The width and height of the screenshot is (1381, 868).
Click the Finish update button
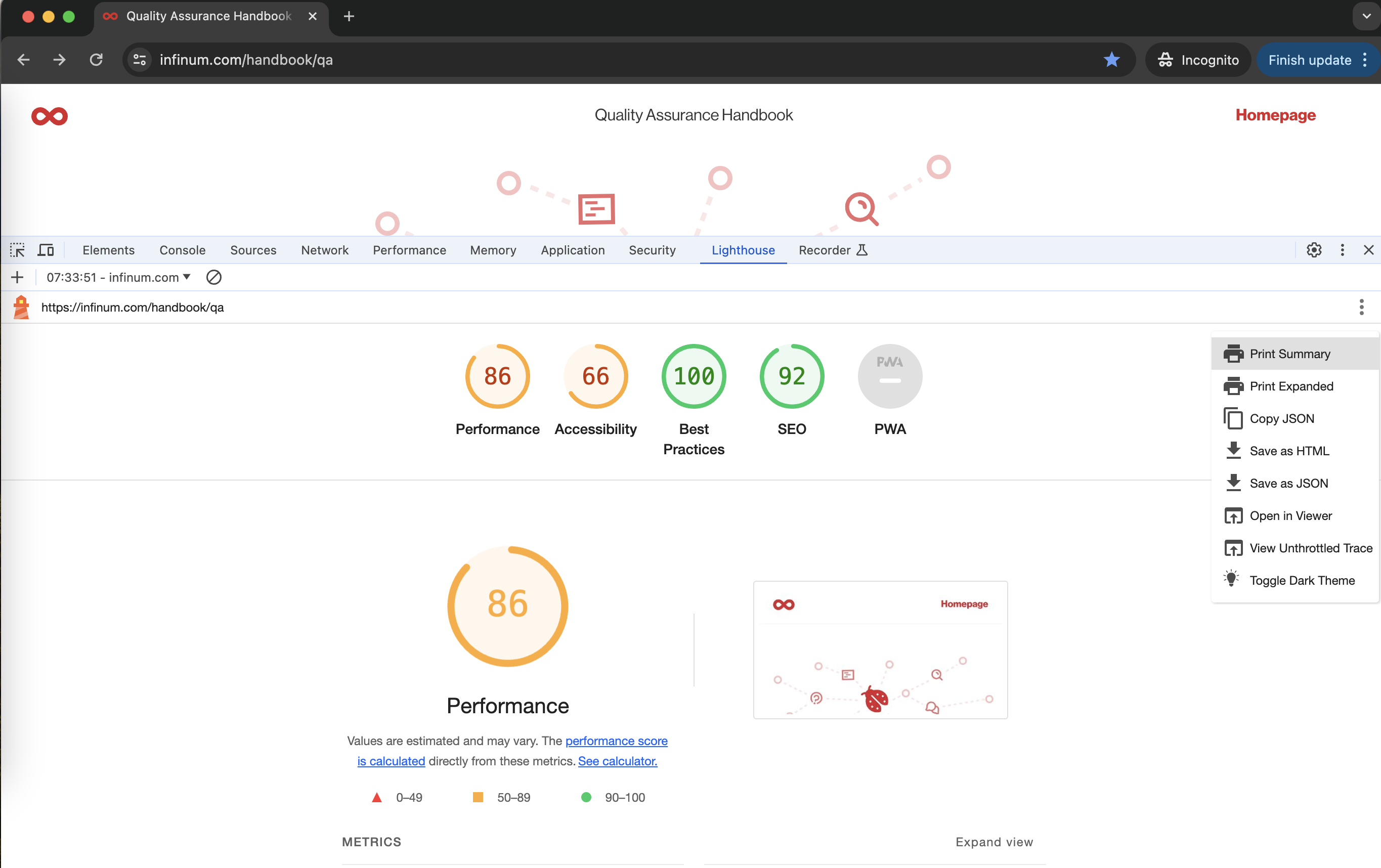click(x=1317, y=60)
